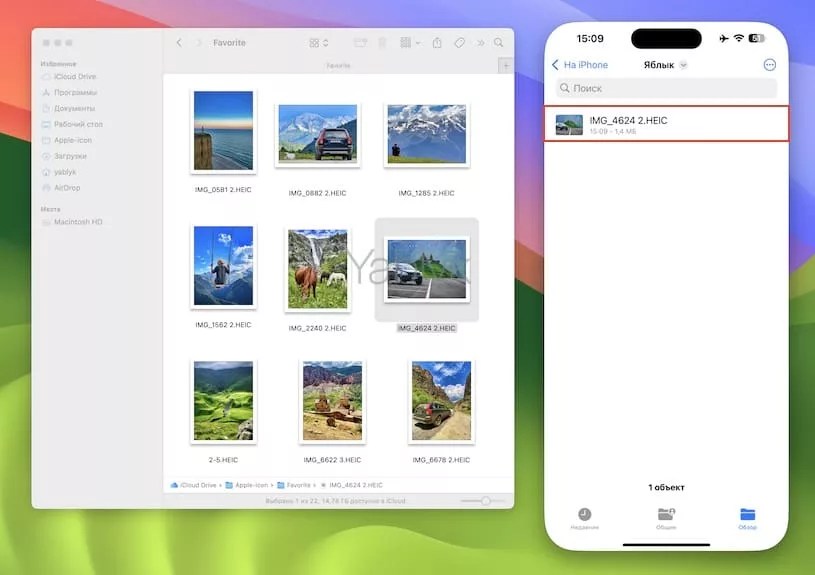Adjust Finder icon size slider

pyautogui.click(x=483, y=501)
